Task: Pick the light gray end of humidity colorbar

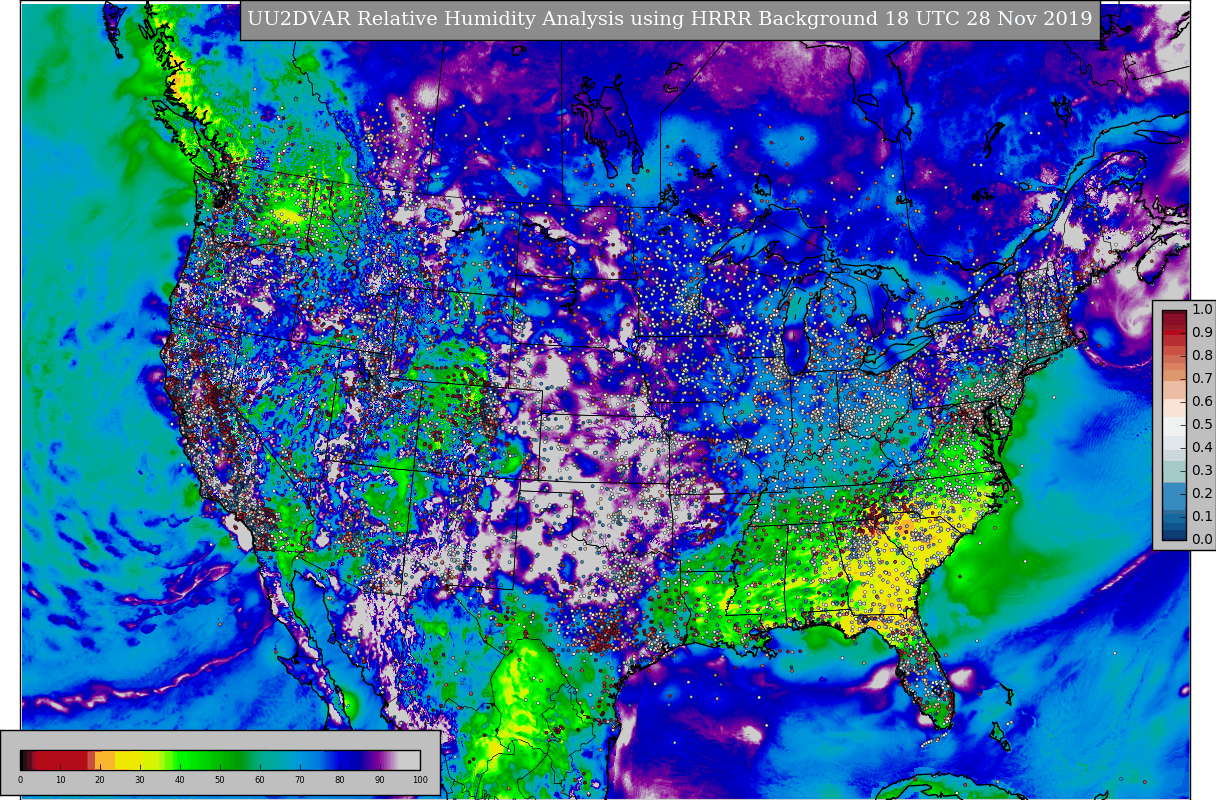Action: click(x=410, y=760)
